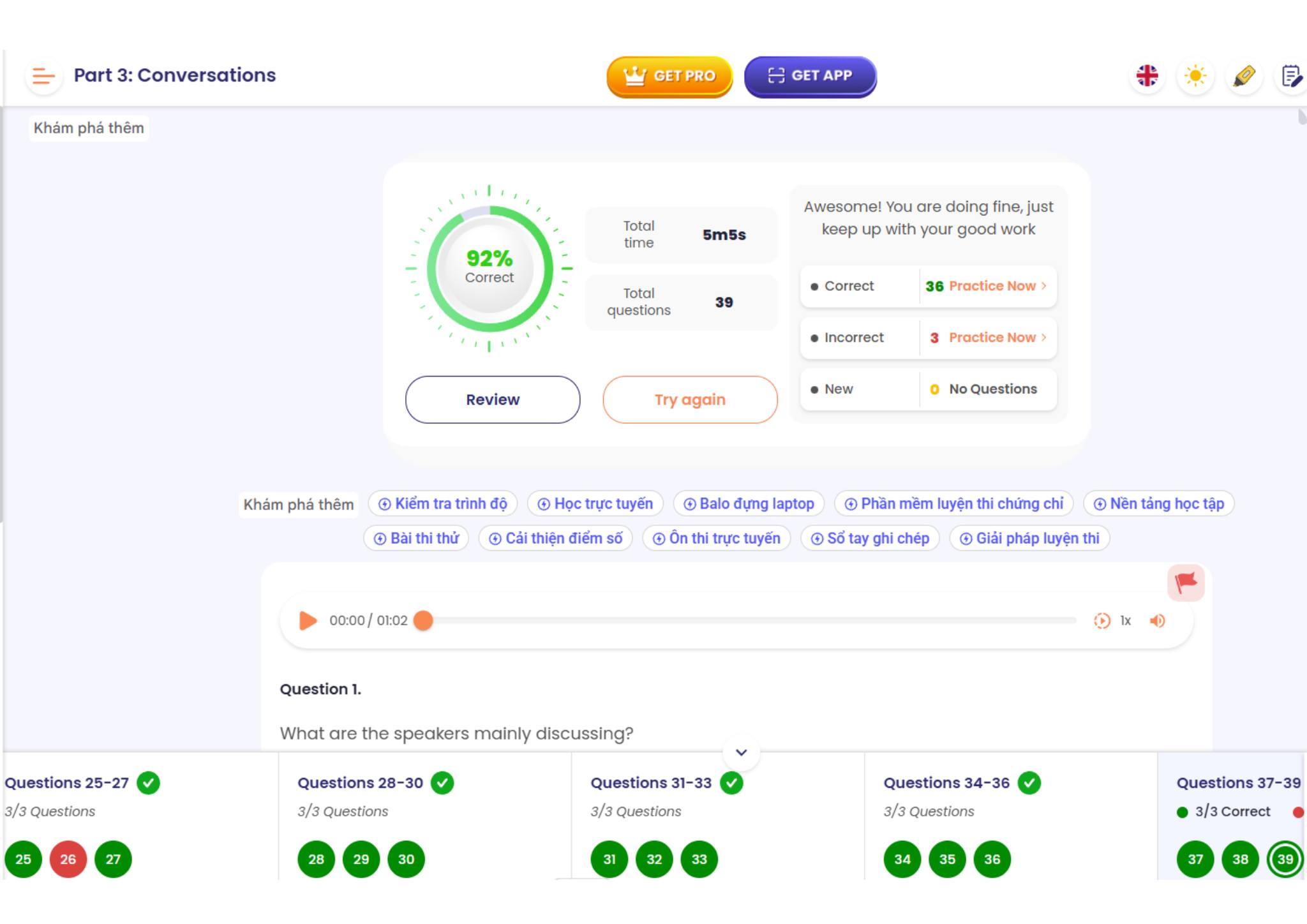Image resolution: width=1307 pixels, height=924 pixels.
Task: Jump to question 27
Action: point(113,859)
